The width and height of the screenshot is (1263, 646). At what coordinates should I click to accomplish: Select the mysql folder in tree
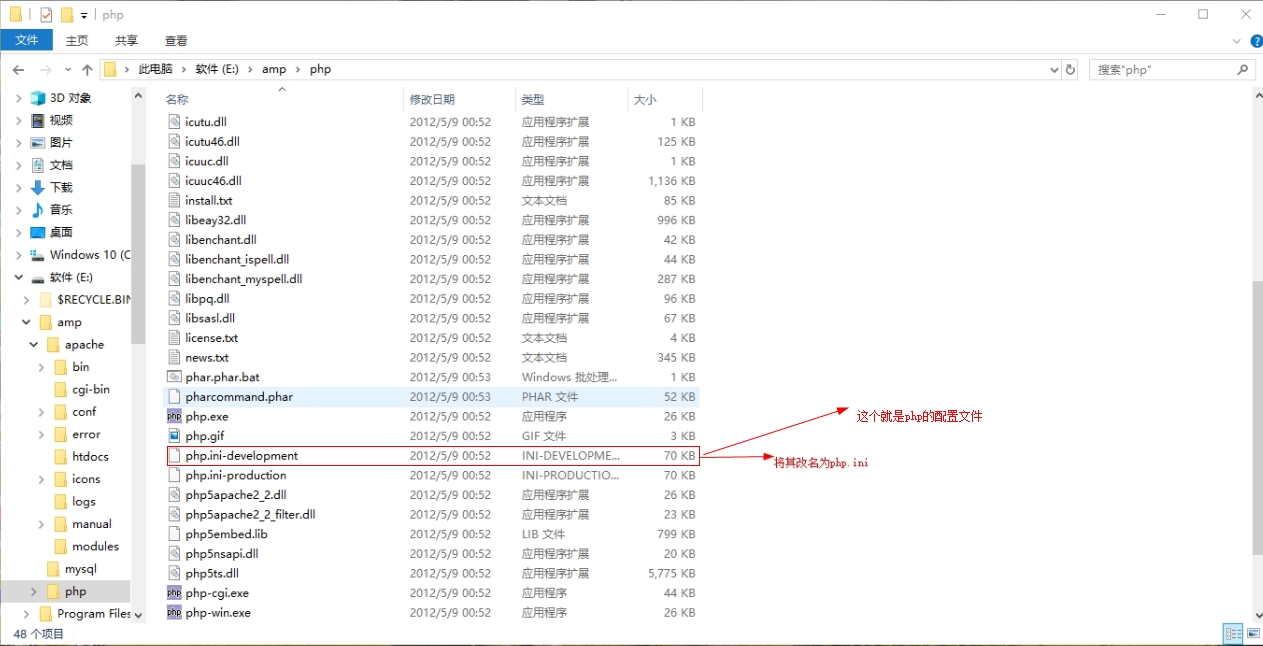81,569
